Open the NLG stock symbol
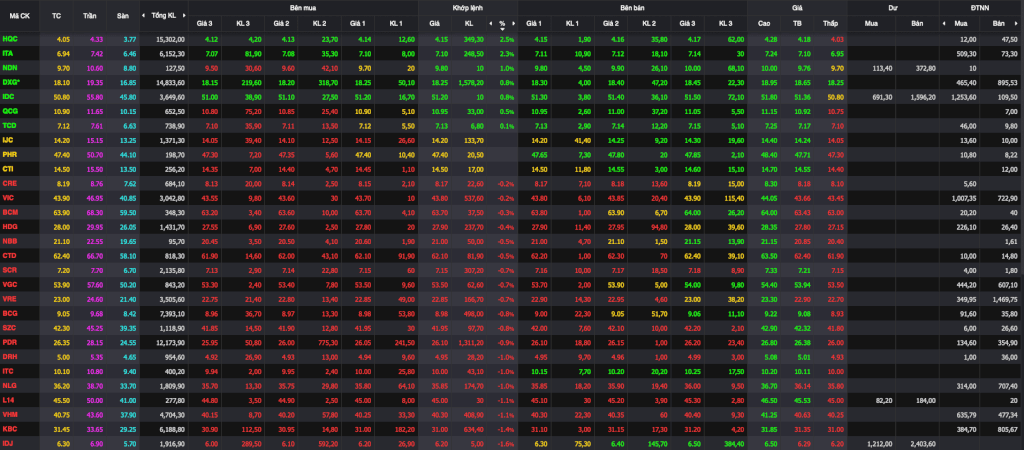The height and width of the screenshot is (450, 1024). click(10, 386)
